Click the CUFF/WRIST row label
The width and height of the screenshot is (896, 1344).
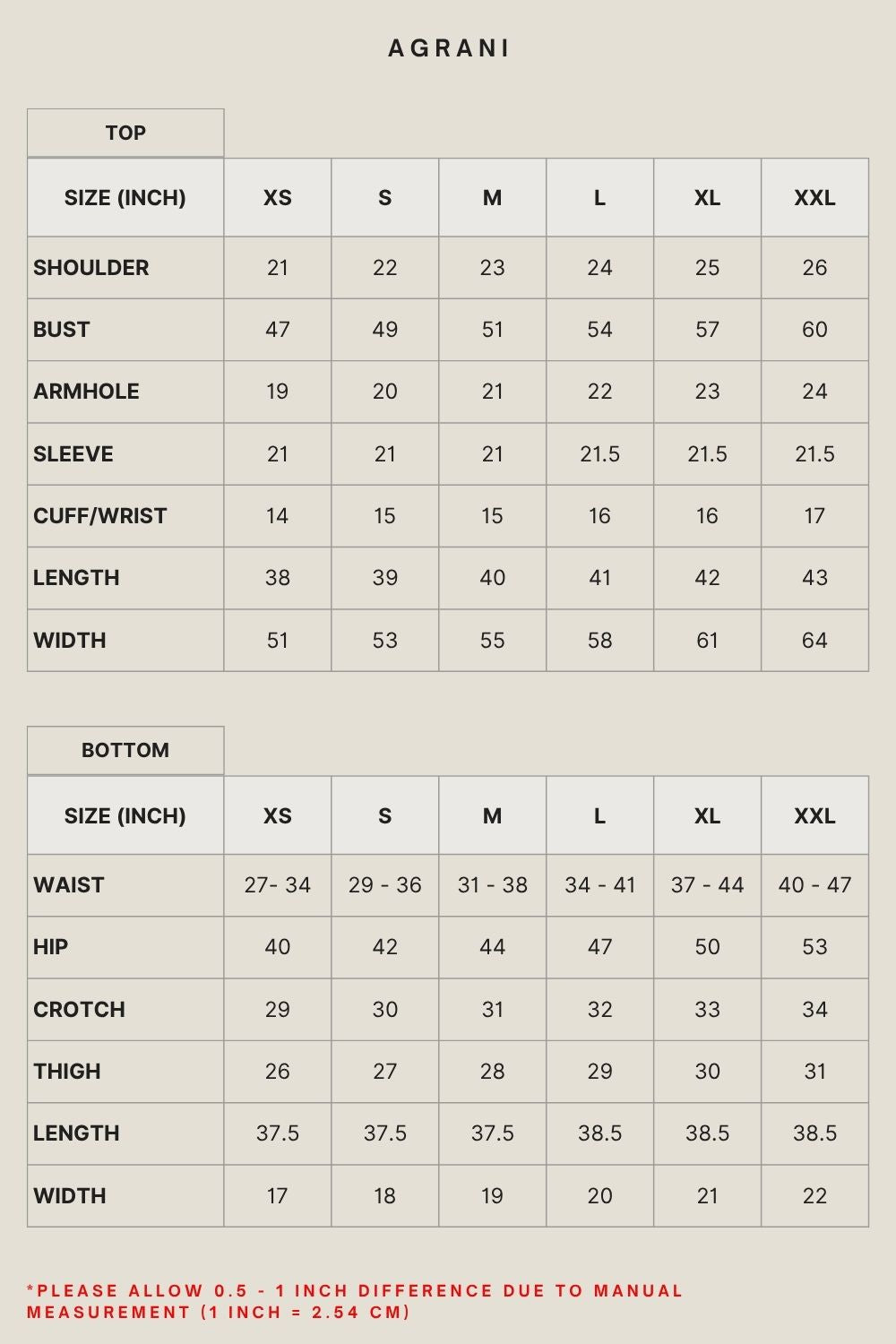pos(100,516)
